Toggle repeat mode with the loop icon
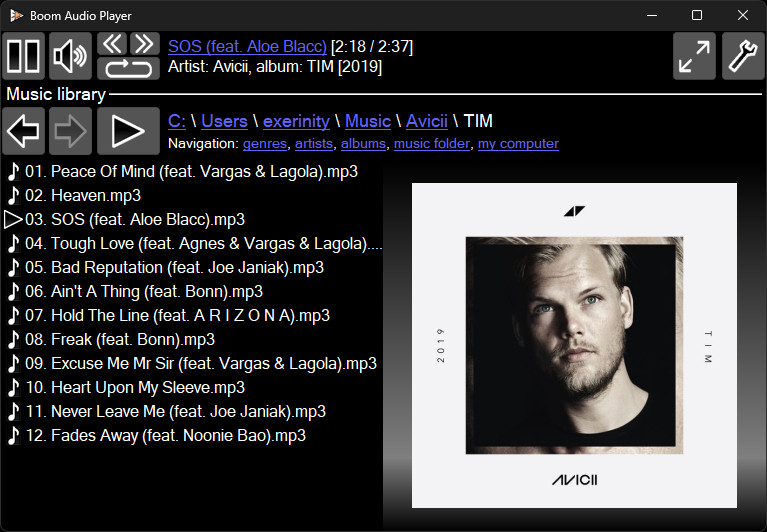Image resolution: width=767 pixels, height=532 pixels. pos(128,68)
